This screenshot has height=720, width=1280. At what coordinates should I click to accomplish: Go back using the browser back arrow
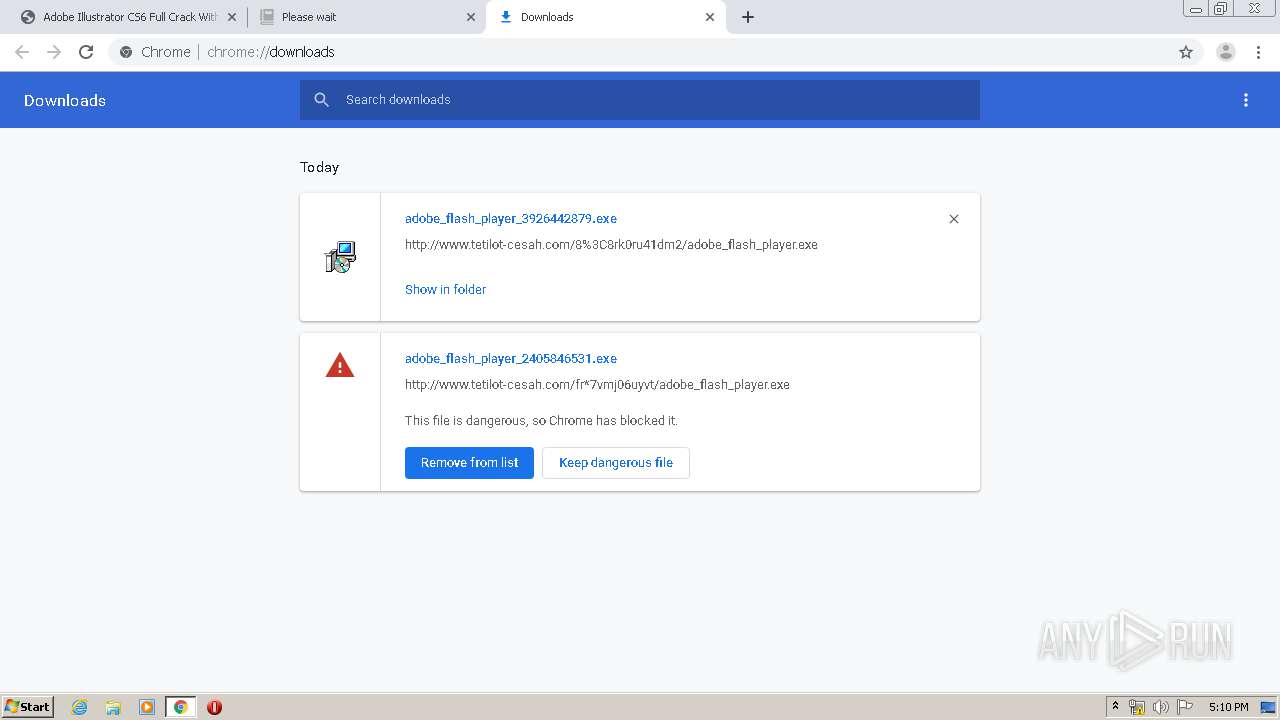[22, 52]
